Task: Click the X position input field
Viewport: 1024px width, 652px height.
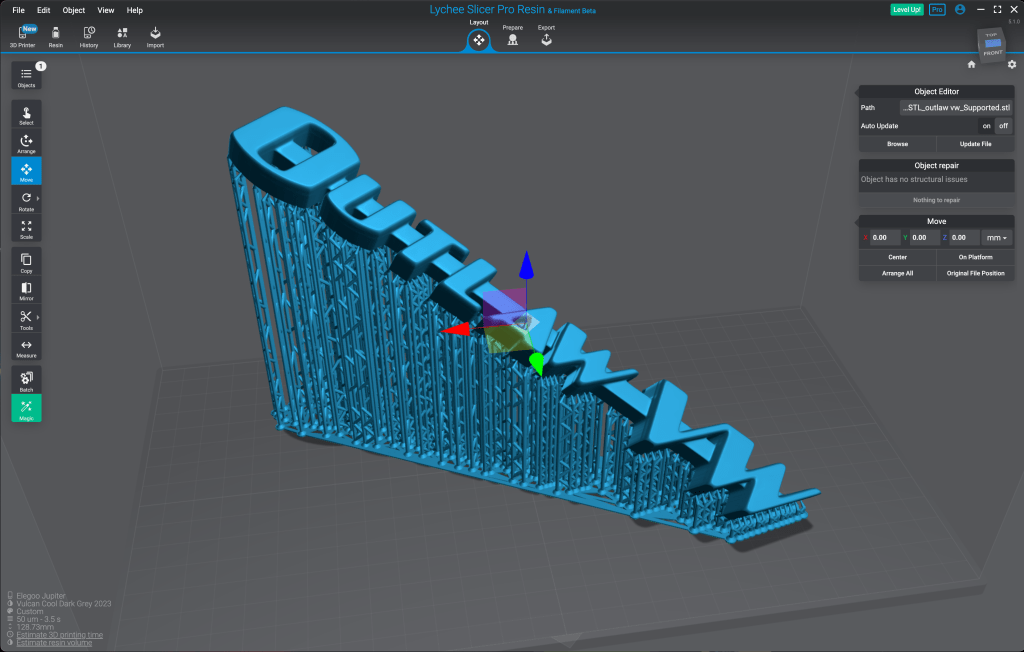Action: [884, 238]
